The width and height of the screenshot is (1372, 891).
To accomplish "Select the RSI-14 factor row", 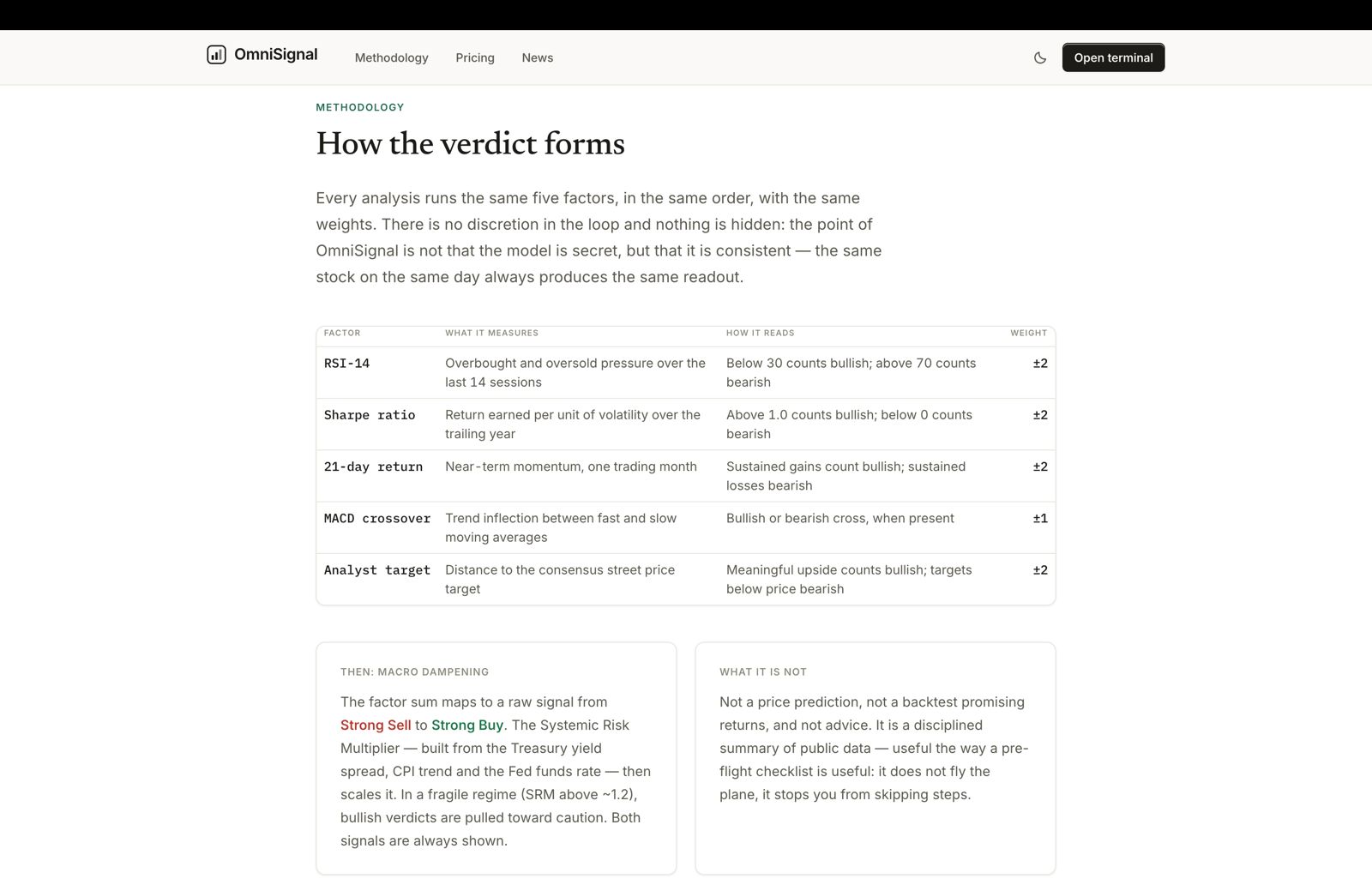I will coord(686,372).
